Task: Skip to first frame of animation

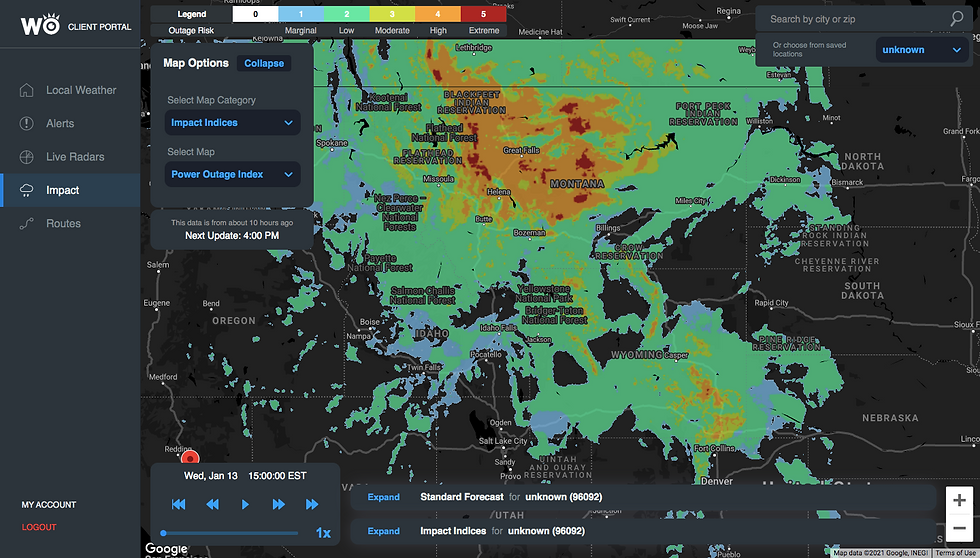Action: tap(178, 504)
